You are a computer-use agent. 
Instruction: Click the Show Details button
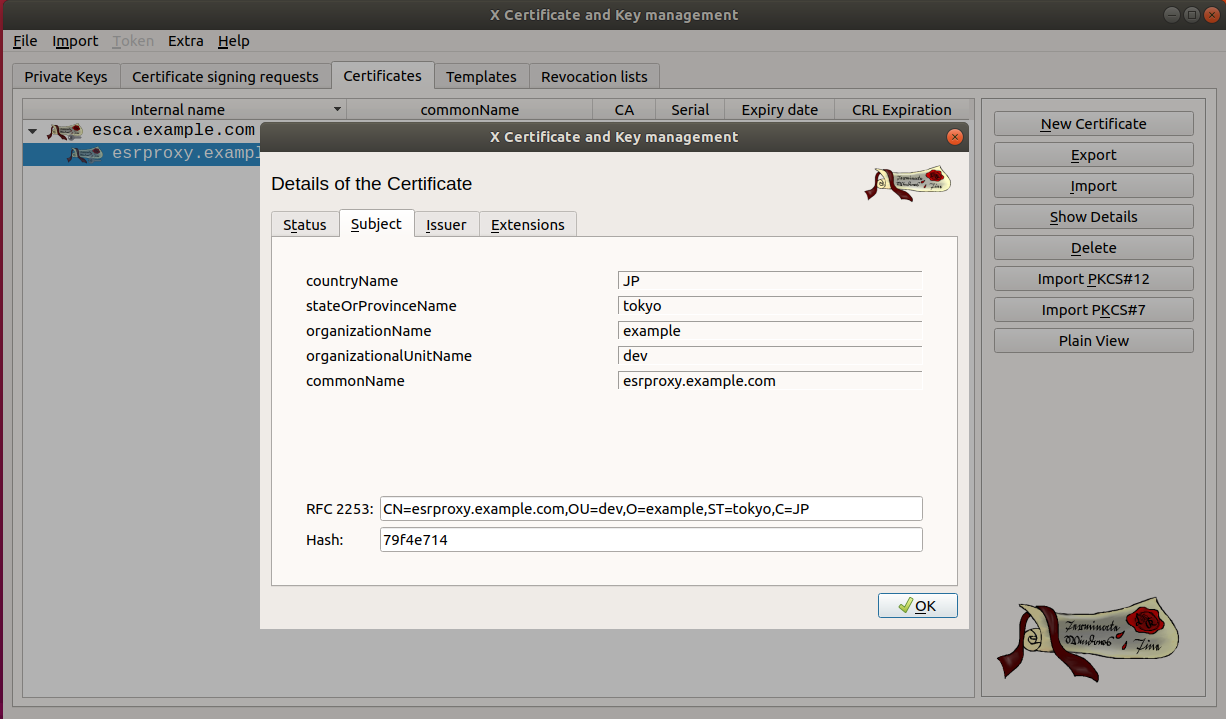click(1094, 217)
